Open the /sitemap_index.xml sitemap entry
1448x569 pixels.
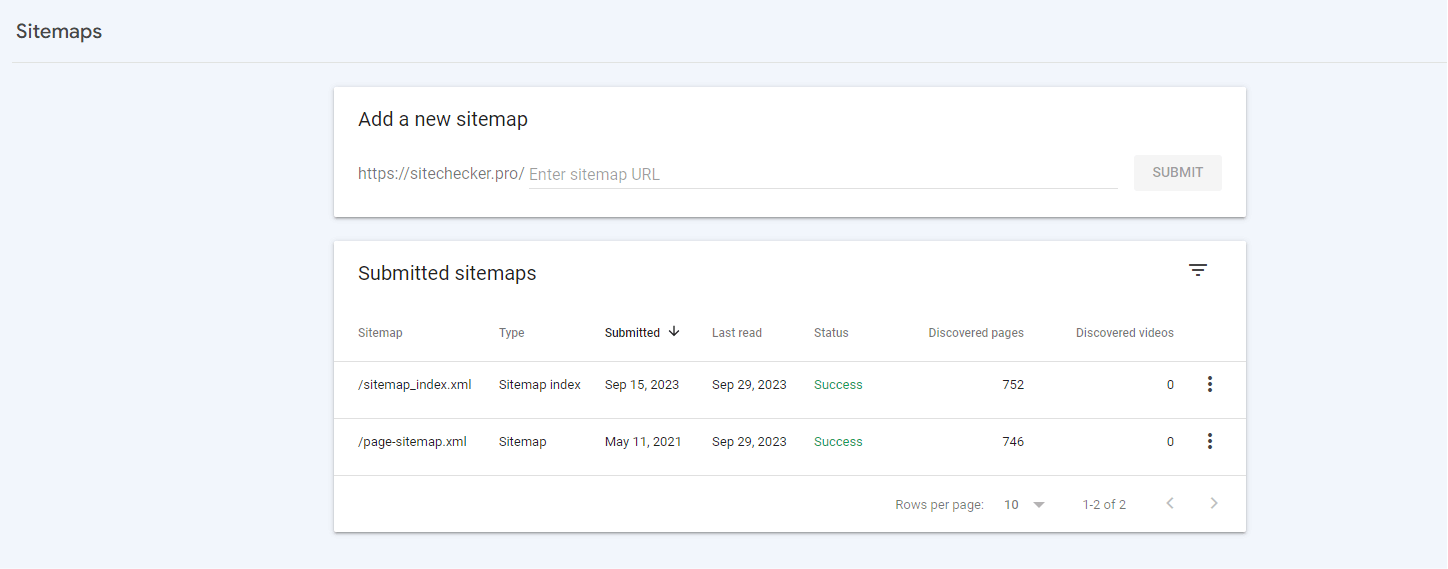coord(414,385)
